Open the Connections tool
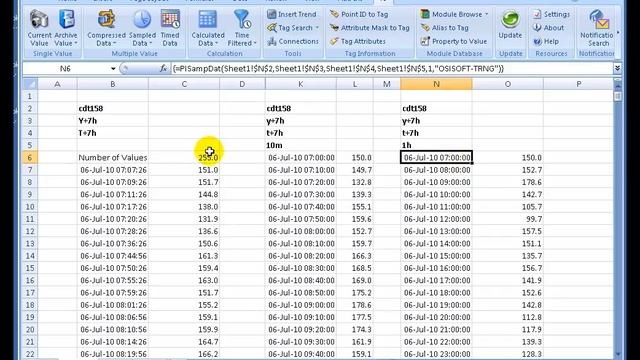Viewport: 640px width, 360px height. click(293, 41)
